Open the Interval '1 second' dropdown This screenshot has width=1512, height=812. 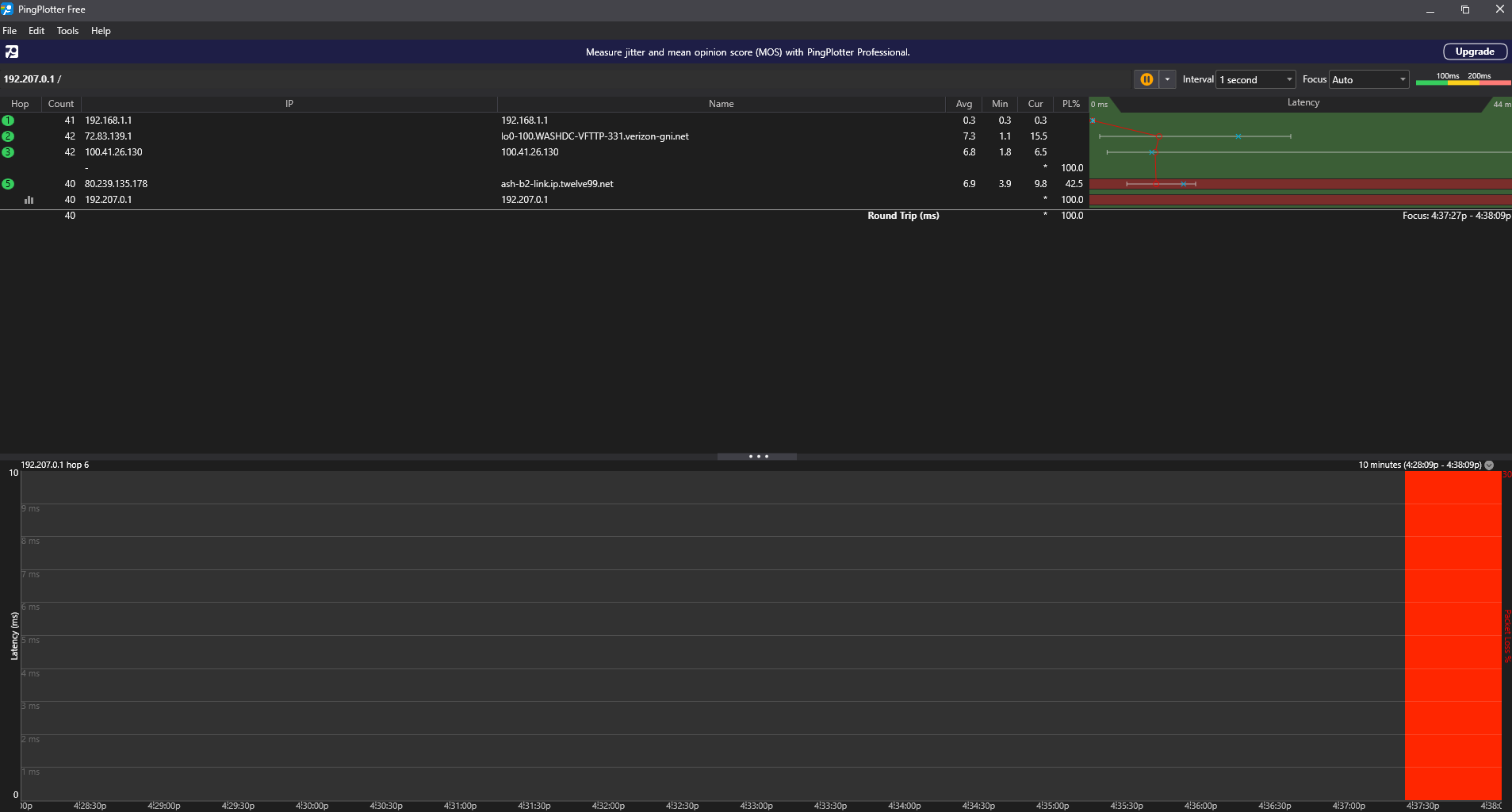pos(1256,79)
